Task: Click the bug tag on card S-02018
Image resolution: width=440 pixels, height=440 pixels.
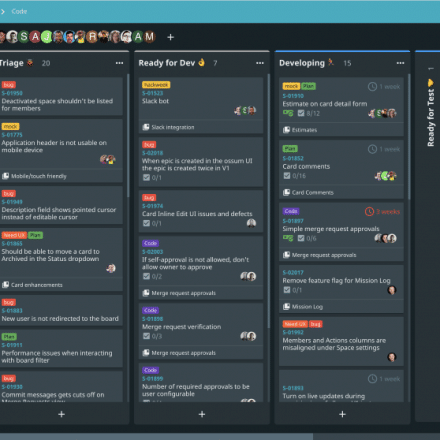Action: click(x=149, y=144)
